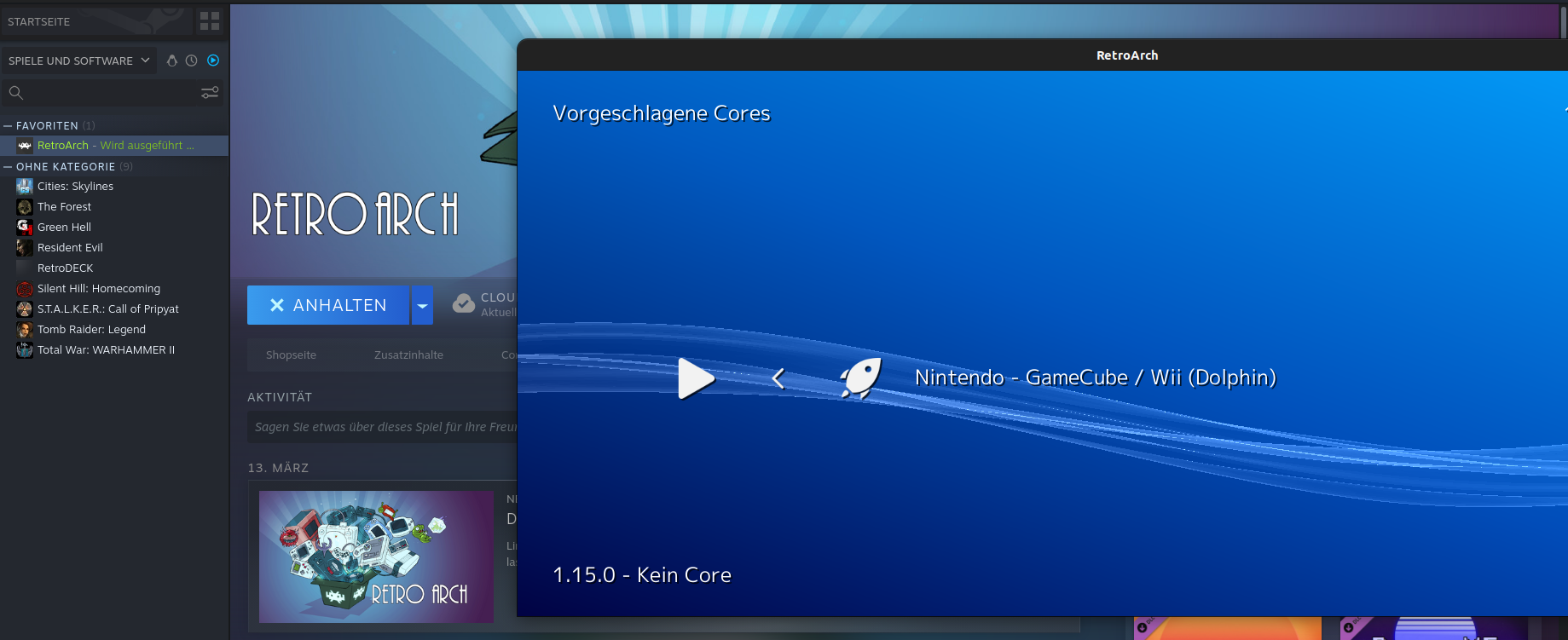Open the Shopseite tab
The image size is (1568, 640).
(291, 355)
